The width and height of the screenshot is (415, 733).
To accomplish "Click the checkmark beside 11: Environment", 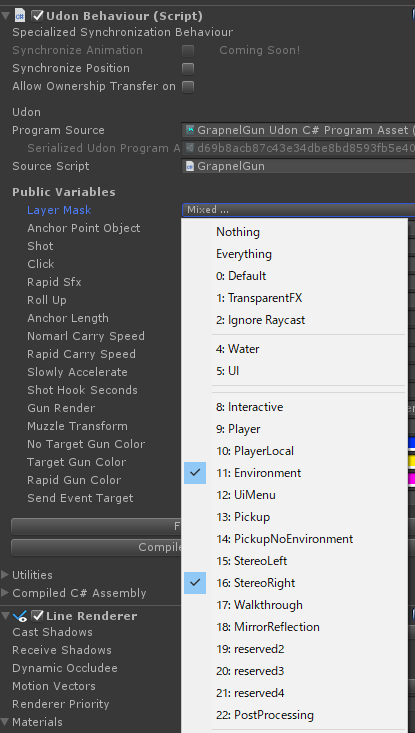I will click(195, 473).
